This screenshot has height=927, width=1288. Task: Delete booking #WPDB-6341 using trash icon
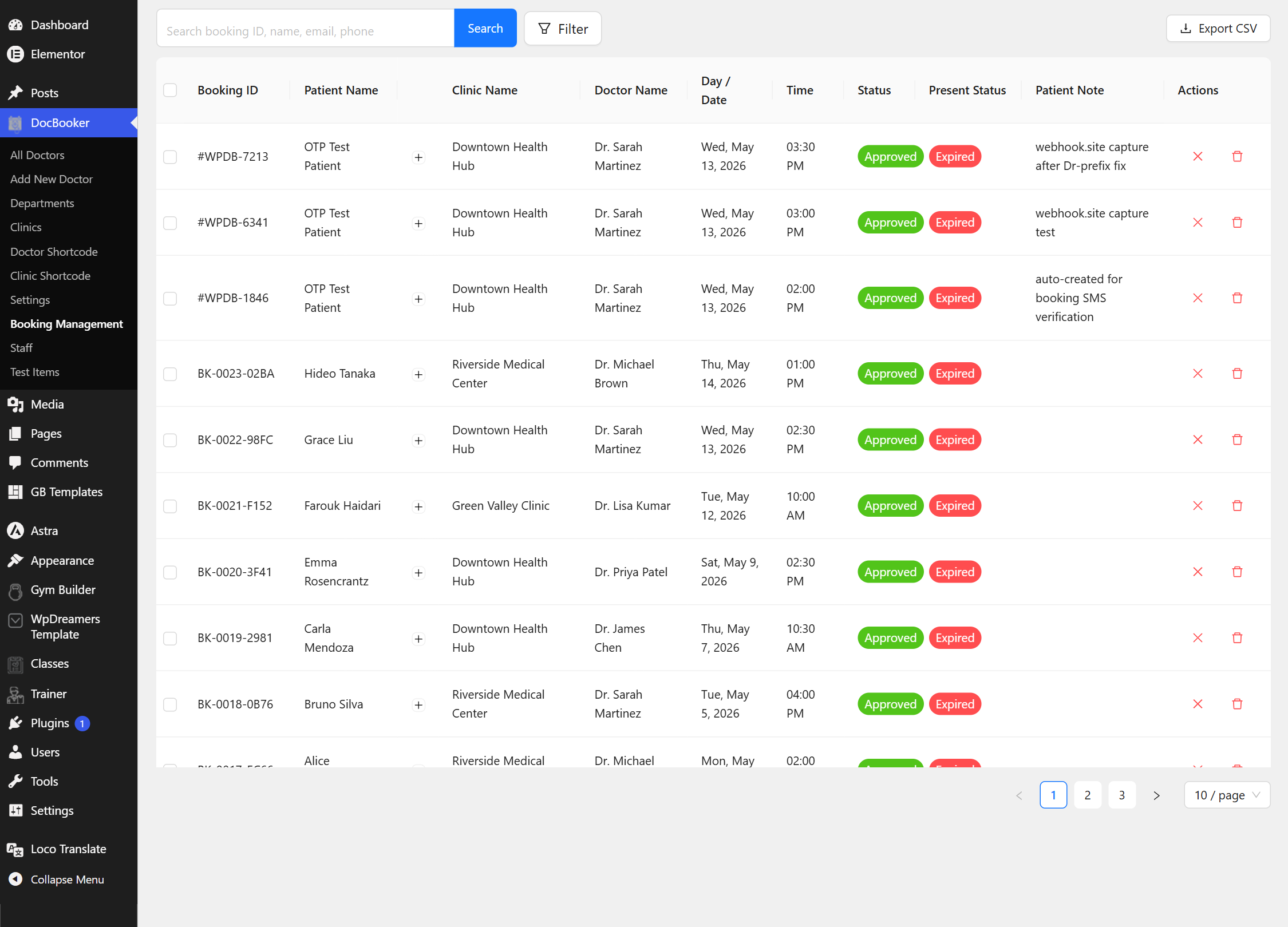coord(1237,222)
